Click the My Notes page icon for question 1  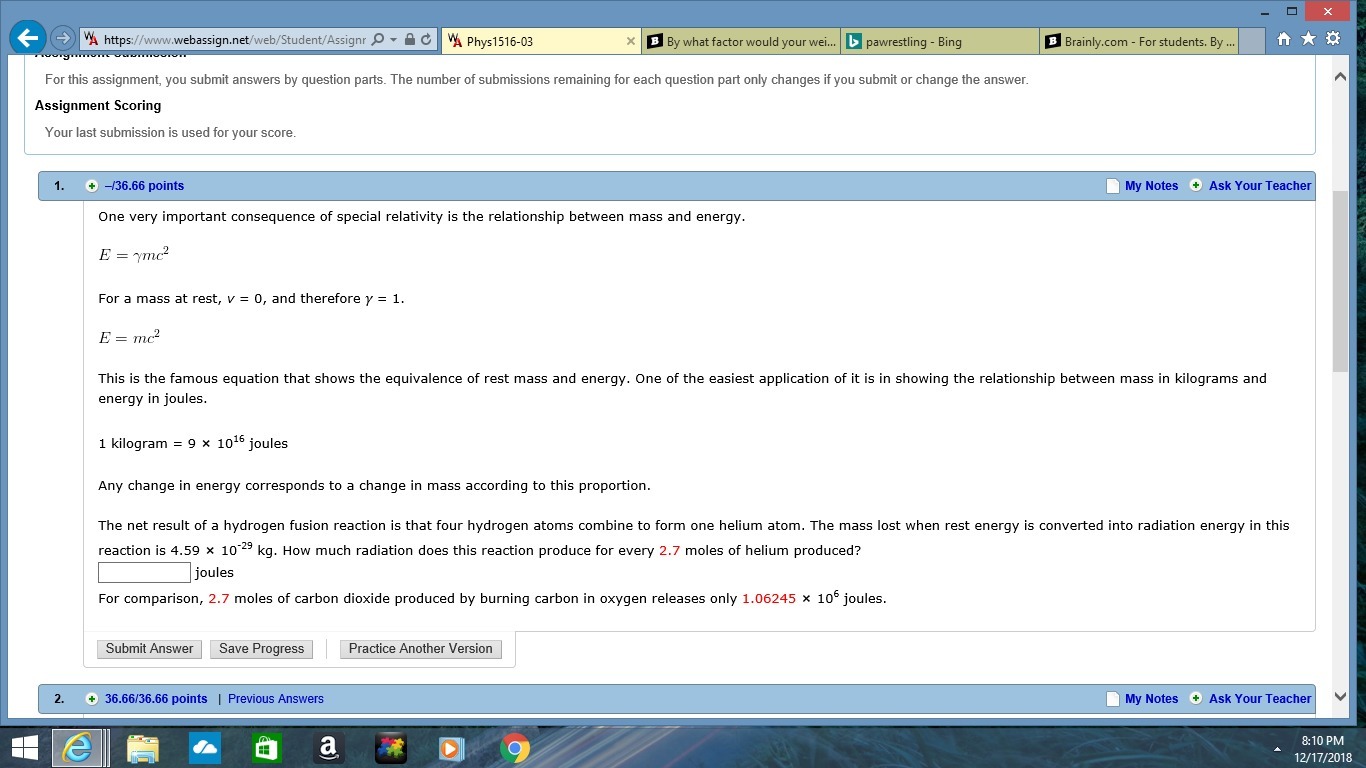point(1112,186)
